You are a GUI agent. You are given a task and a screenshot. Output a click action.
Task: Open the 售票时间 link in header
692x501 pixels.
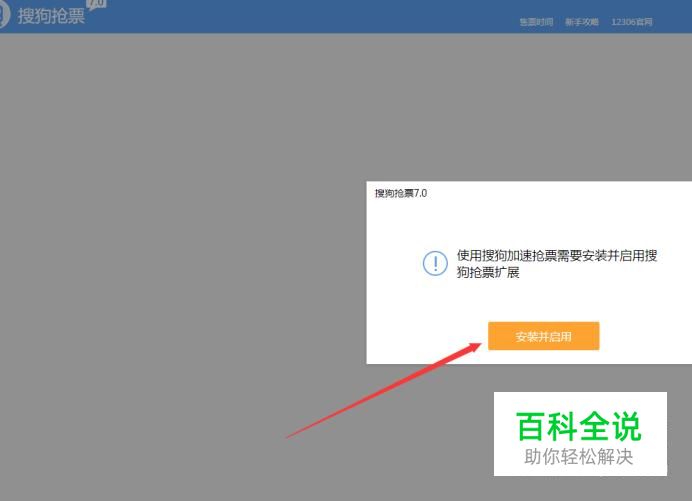(x=536, y=22)
